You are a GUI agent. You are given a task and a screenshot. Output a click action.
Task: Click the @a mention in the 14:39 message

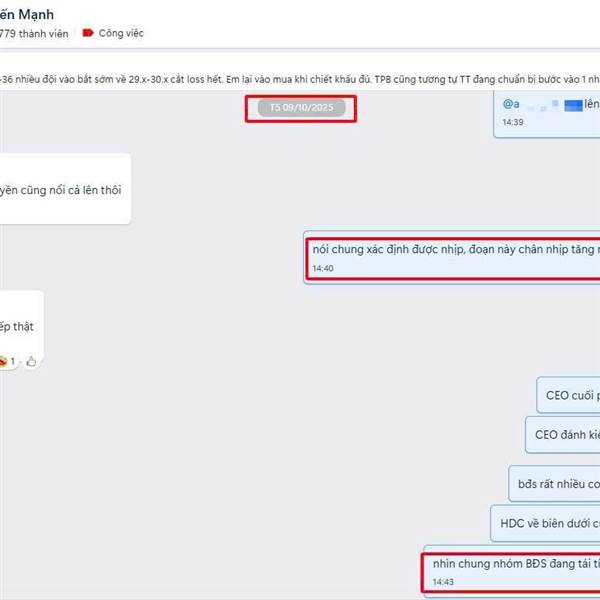[511, 104]
